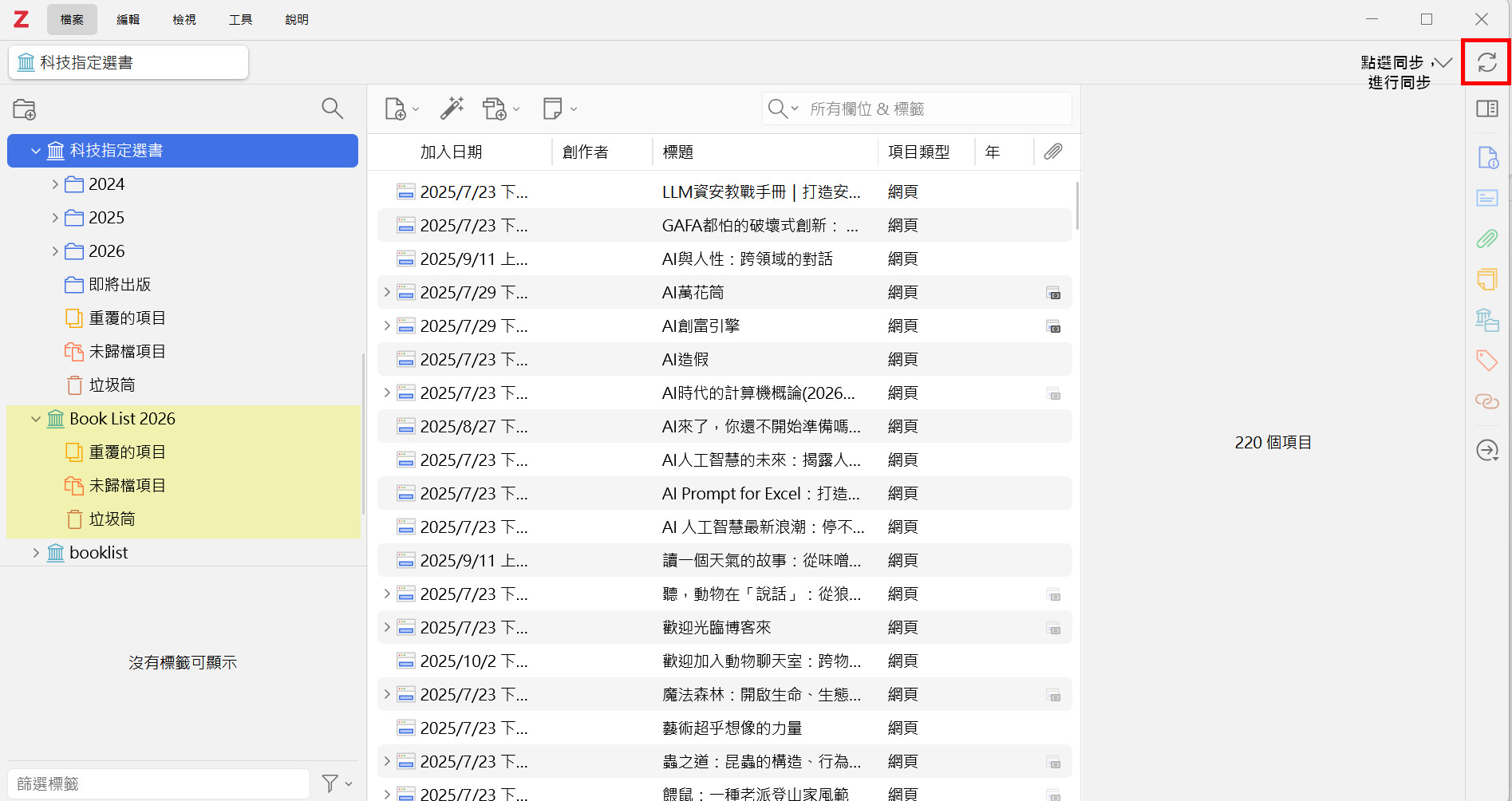Expand the booklist library
The width and height of the screenshot is (1512, 801).
tap(36, 553)
